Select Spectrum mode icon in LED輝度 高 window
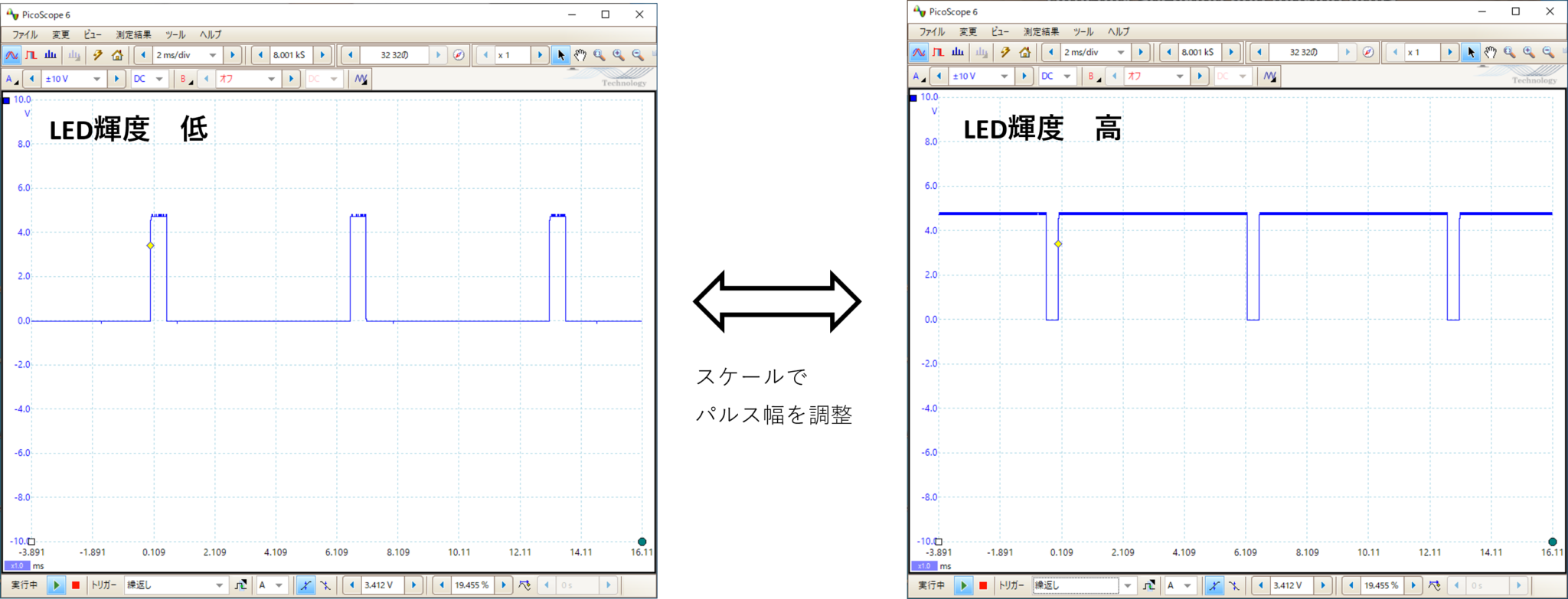Image resolution: width=1568 pixels, height=599 pixels. coord(958,52)
